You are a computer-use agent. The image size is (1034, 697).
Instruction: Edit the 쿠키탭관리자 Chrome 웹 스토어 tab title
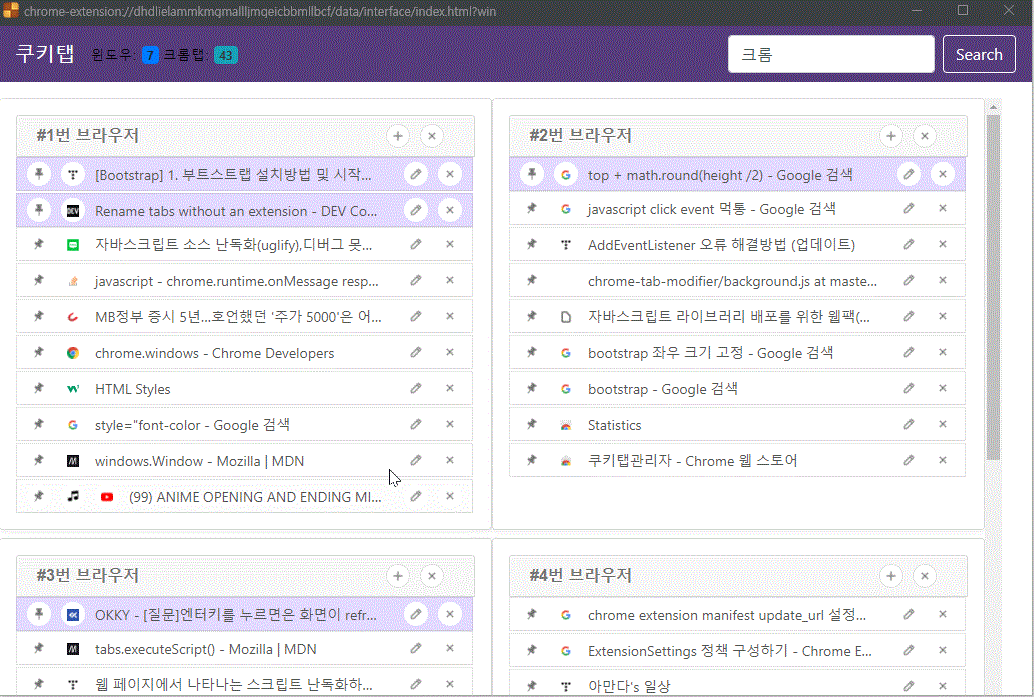pyautogui.click(x=909, y=460)
